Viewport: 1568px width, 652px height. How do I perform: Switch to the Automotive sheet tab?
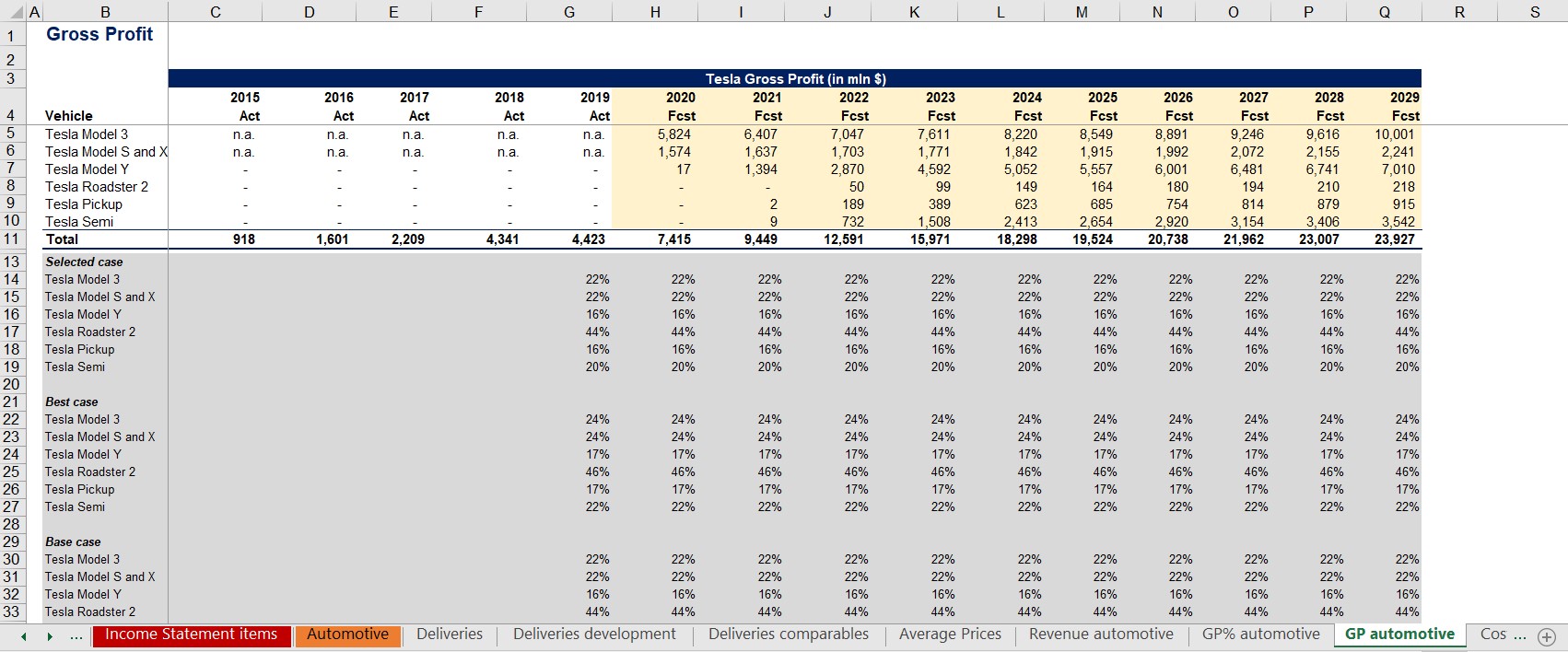pyautogui.click(x=348, y=635)
